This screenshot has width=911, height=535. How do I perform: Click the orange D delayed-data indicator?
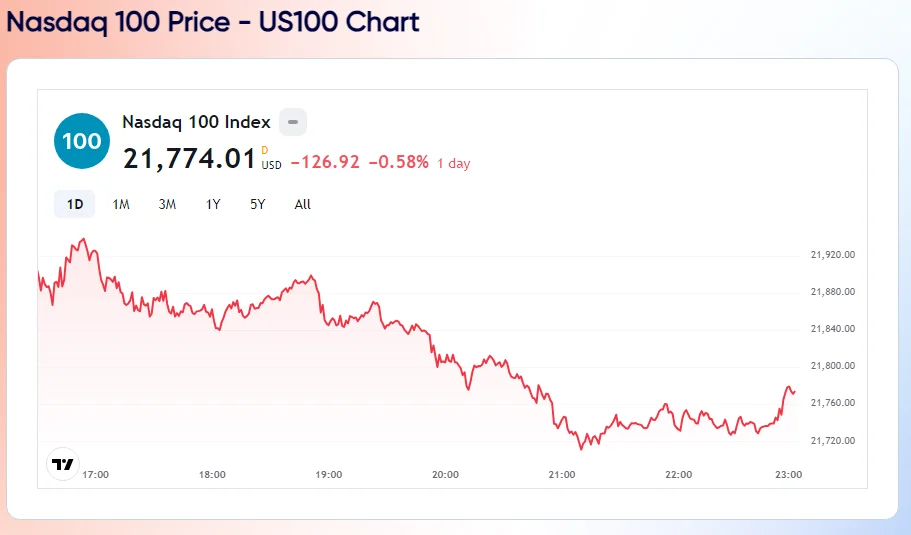click(x=265, y=150)
